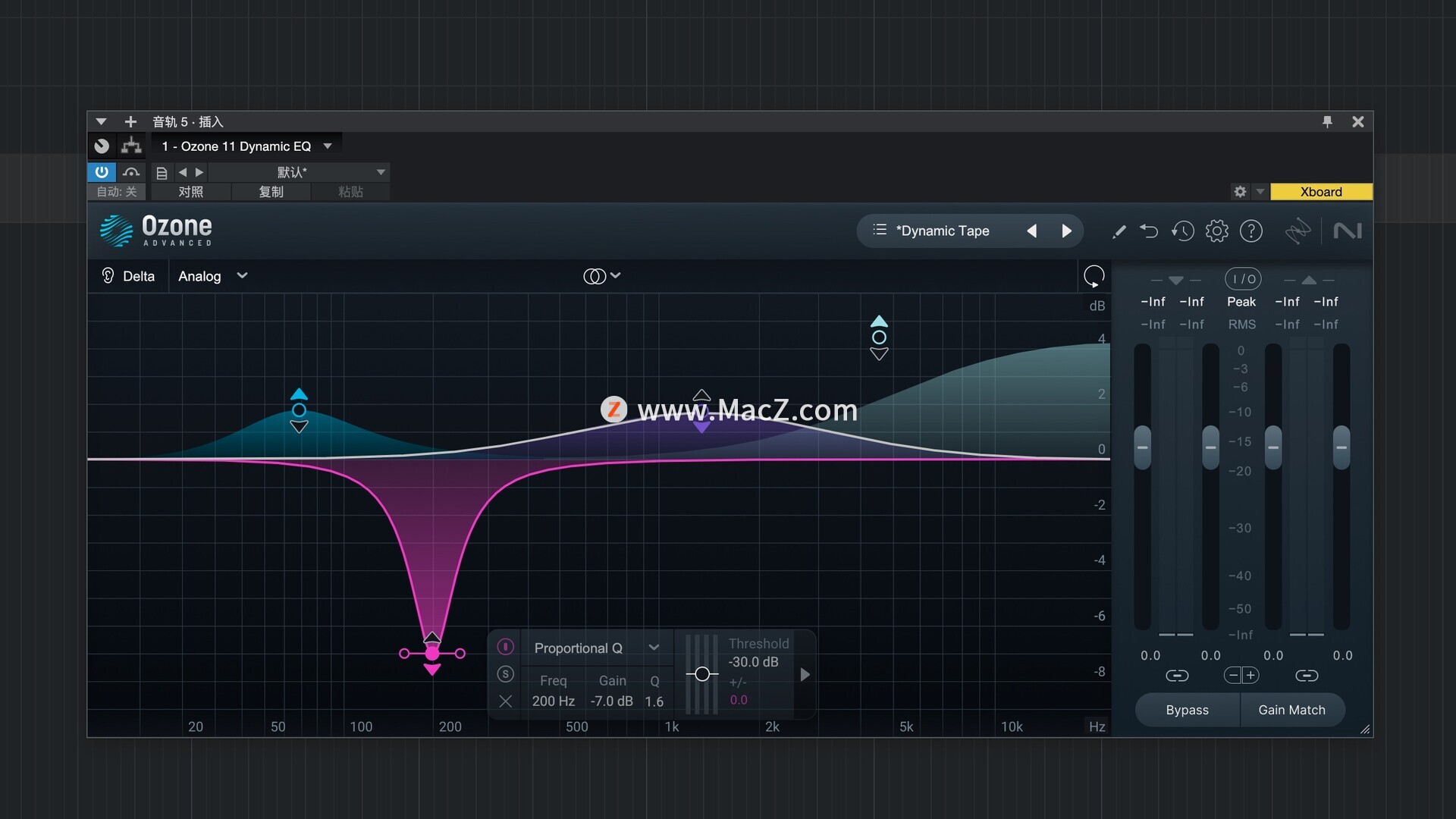This screenshot has width=1456, height=819.
Task: Click the pink 200 Hz band node
Action: coord(431,653)
